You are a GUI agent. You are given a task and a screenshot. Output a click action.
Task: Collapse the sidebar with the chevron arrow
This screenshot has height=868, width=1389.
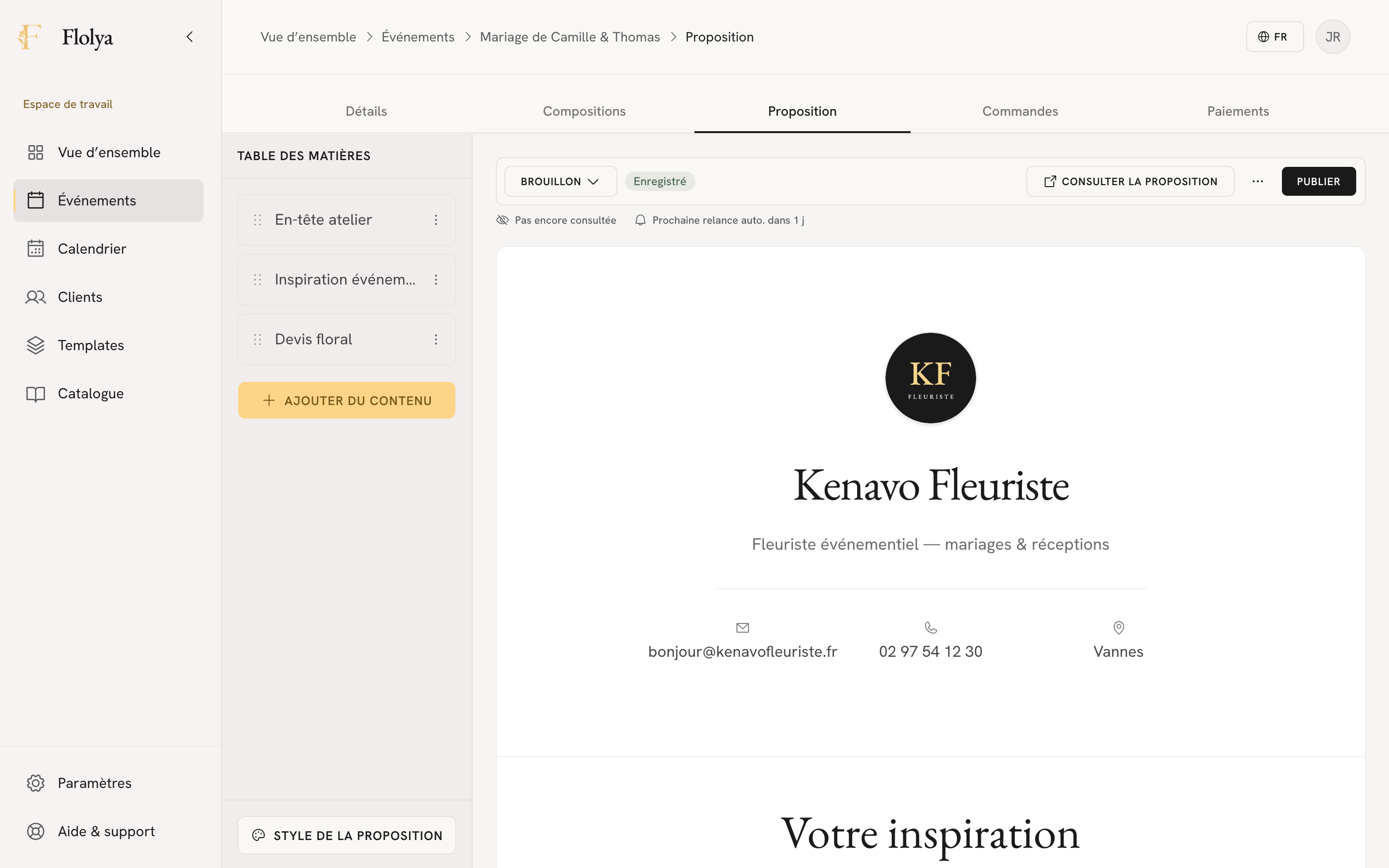[x=190, y=37]
